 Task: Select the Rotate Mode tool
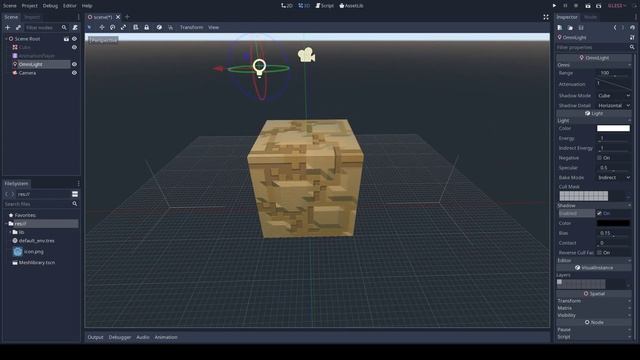click(x=113, y=27)
